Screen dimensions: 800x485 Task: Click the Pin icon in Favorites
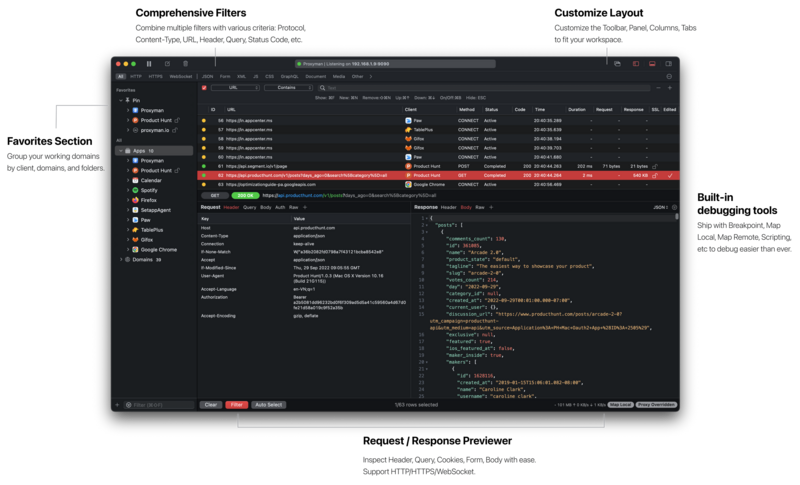(x=128, y=100)
